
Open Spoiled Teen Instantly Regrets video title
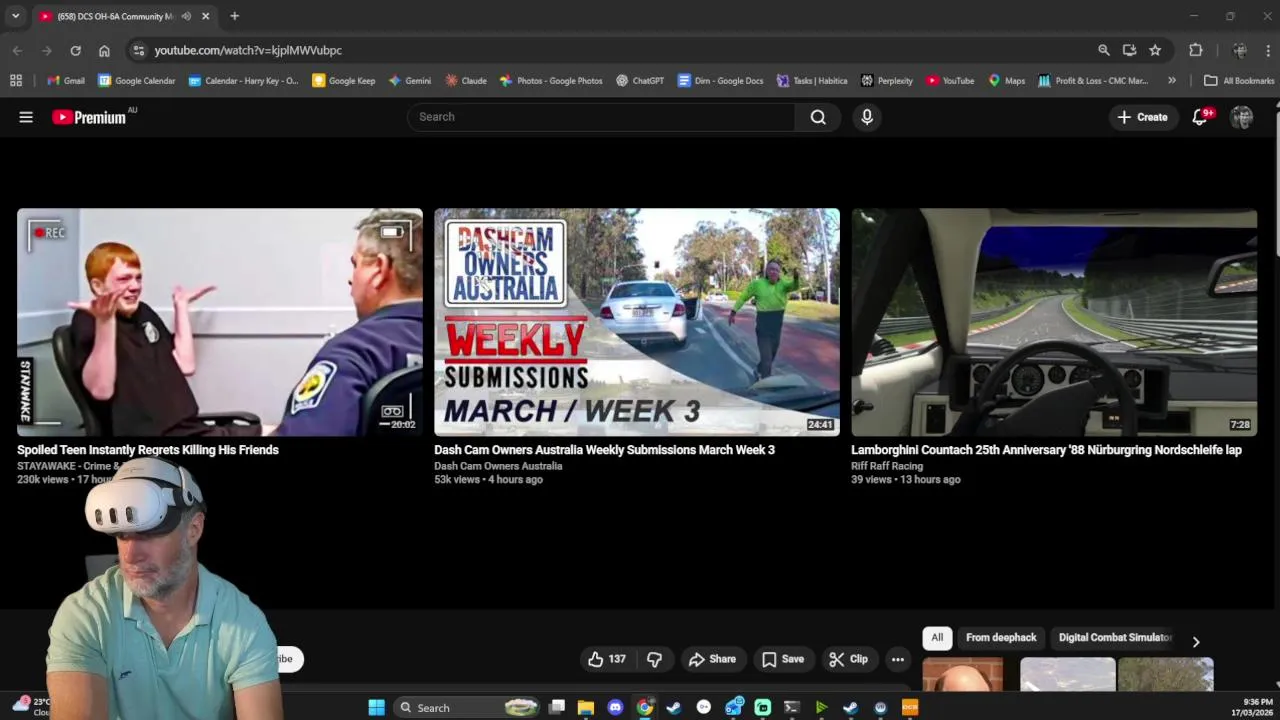(148, 450)
